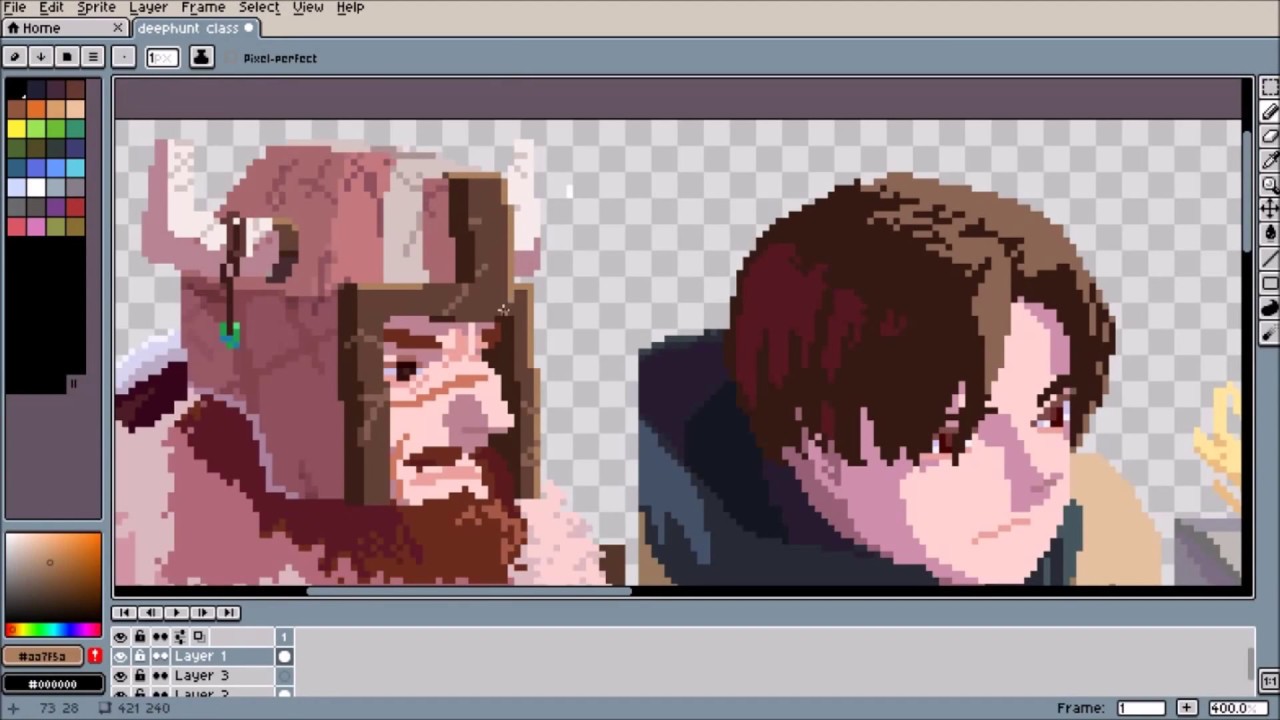
Task: Open the ink type dropdown
Action: (201, 57)
